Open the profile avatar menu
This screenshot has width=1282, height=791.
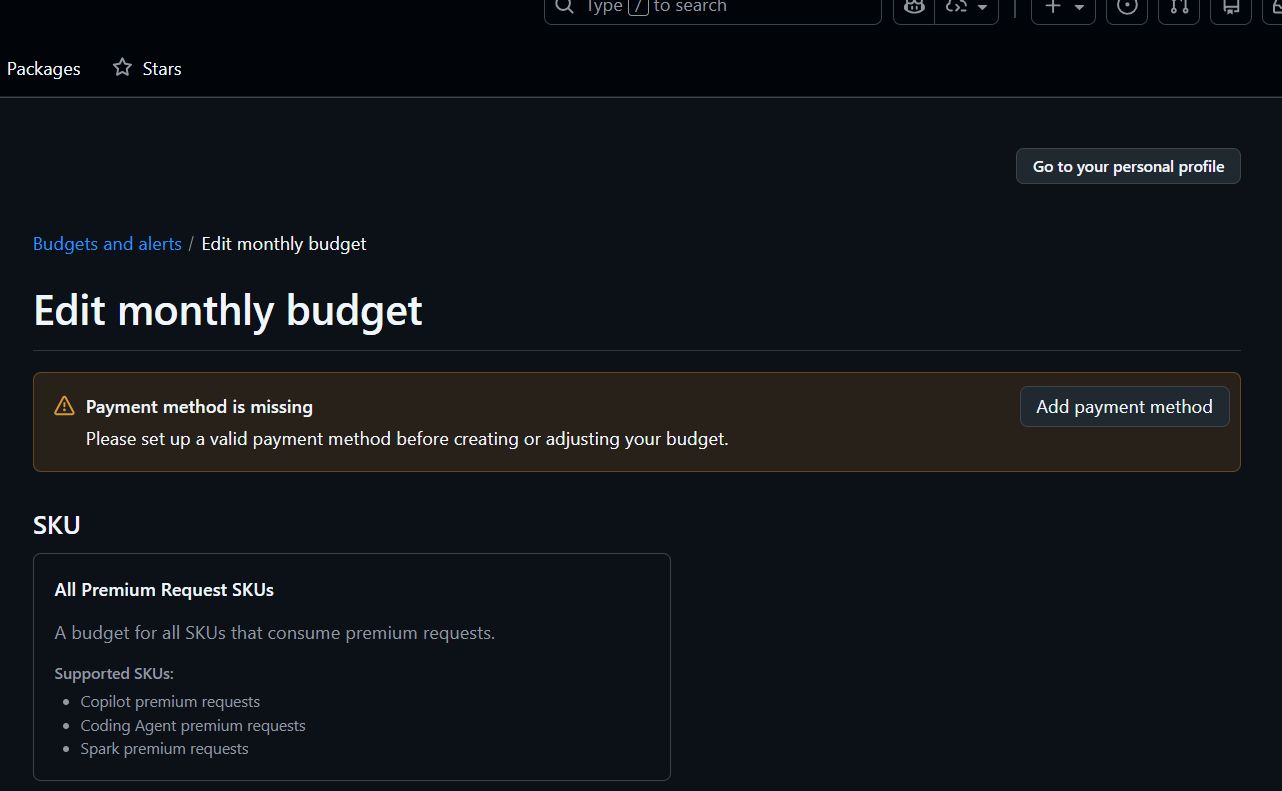coord(1276,8)
